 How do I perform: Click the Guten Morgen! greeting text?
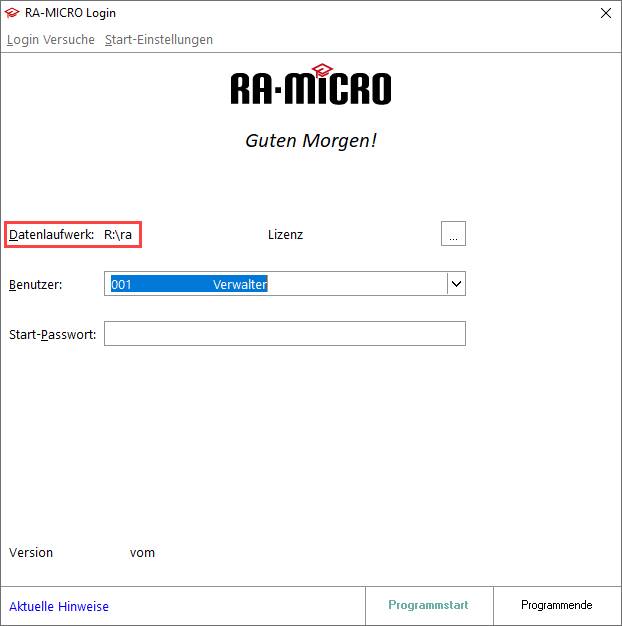click(311, 141)
